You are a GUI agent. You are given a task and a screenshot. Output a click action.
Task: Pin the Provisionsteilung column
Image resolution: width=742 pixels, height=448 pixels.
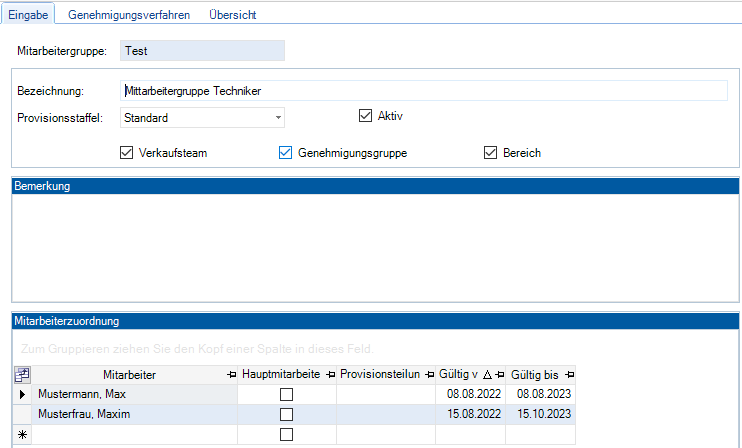click(x=429, y=375)
